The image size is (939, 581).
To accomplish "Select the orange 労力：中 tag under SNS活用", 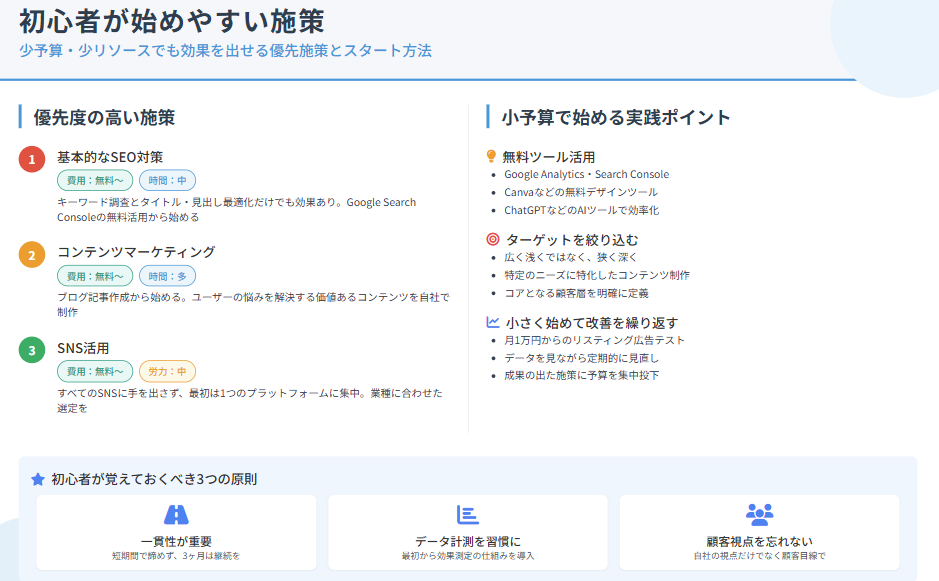I will 167,371.
